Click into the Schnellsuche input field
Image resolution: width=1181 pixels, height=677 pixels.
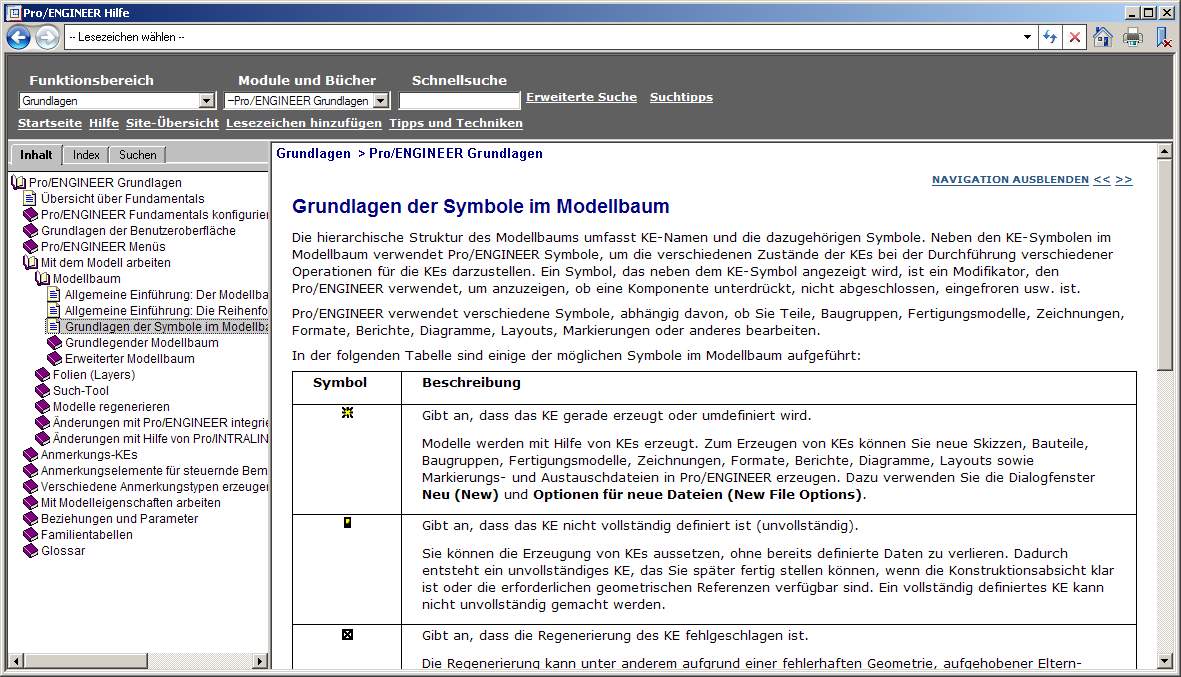coord(459,101)
